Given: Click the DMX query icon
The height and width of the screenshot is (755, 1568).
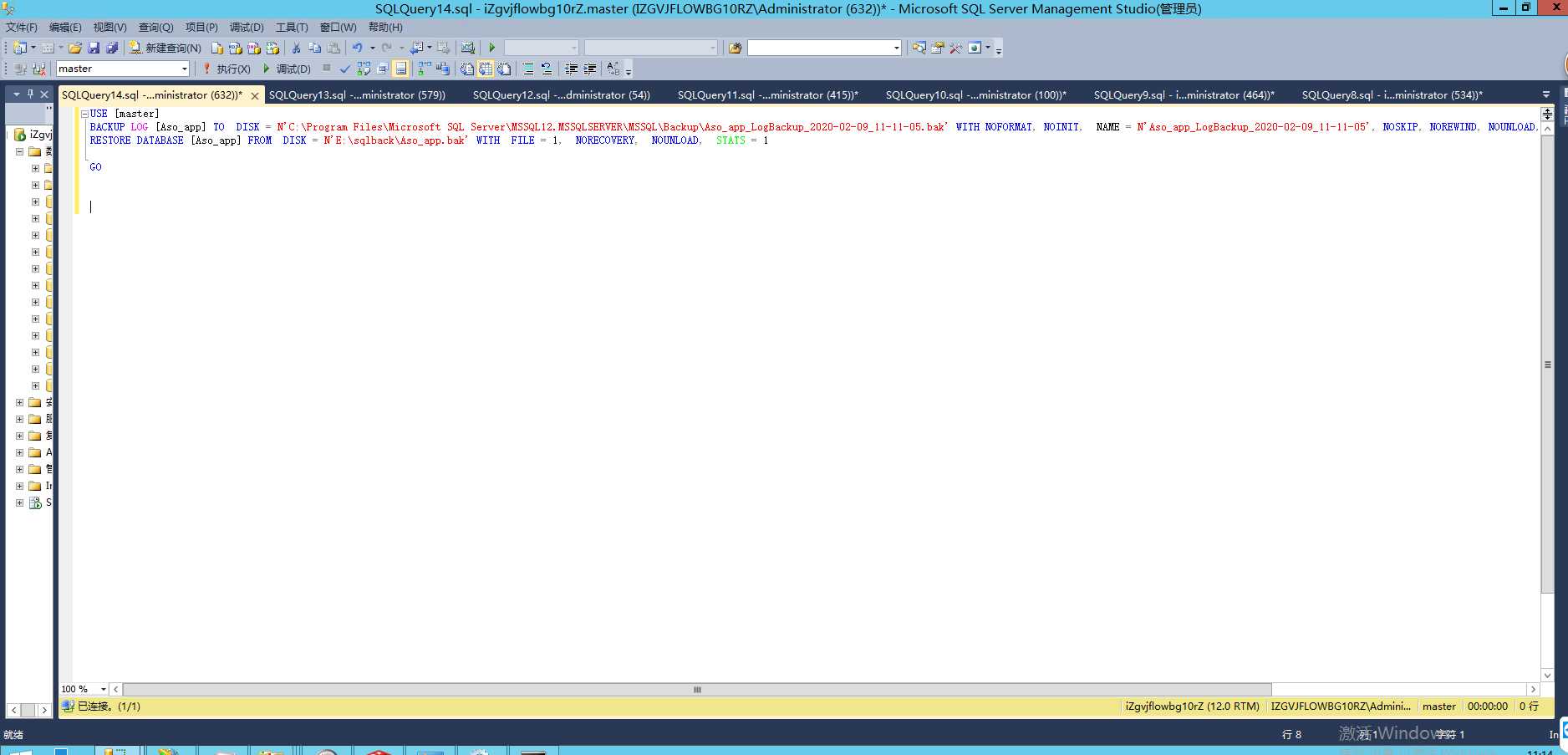Looking at the screenshot, I should point(254,48).
